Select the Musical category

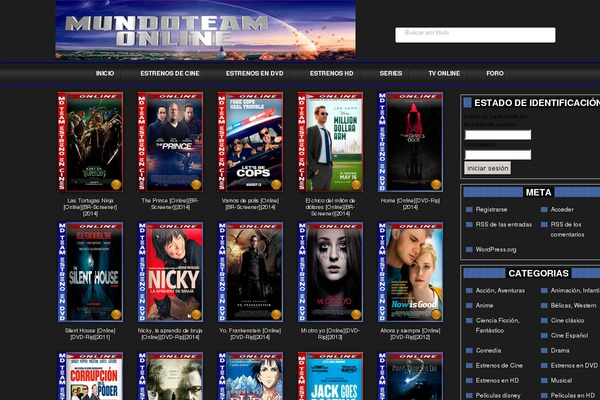(x=561, y=380)
